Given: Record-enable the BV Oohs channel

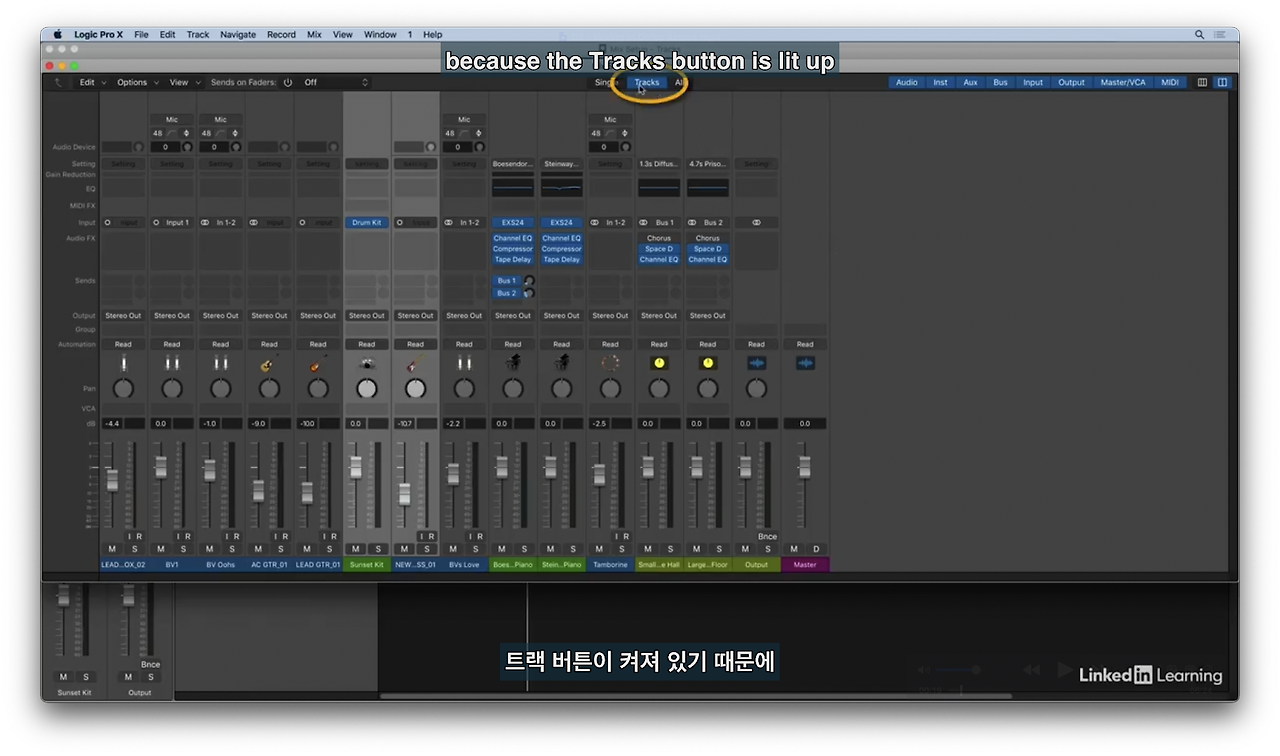Looking at the screenshot, I should (236, 537).
